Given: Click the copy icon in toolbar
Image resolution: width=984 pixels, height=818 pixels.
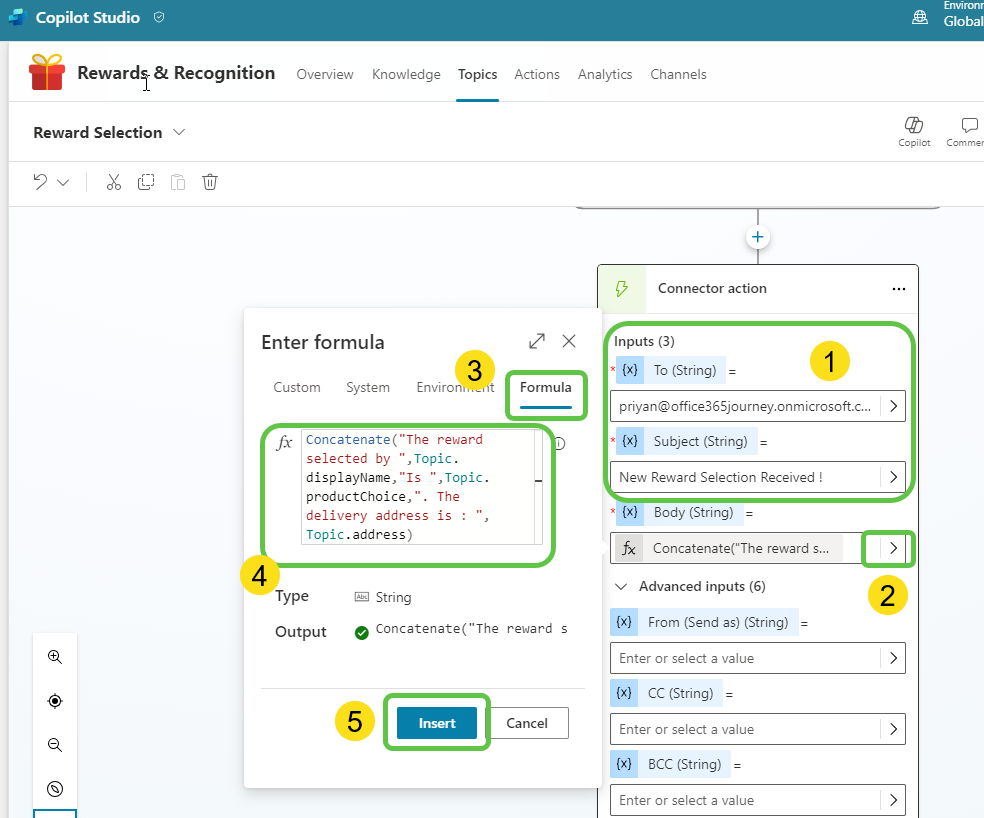Looking at the screenshot, I should click(x=146, y=182).
